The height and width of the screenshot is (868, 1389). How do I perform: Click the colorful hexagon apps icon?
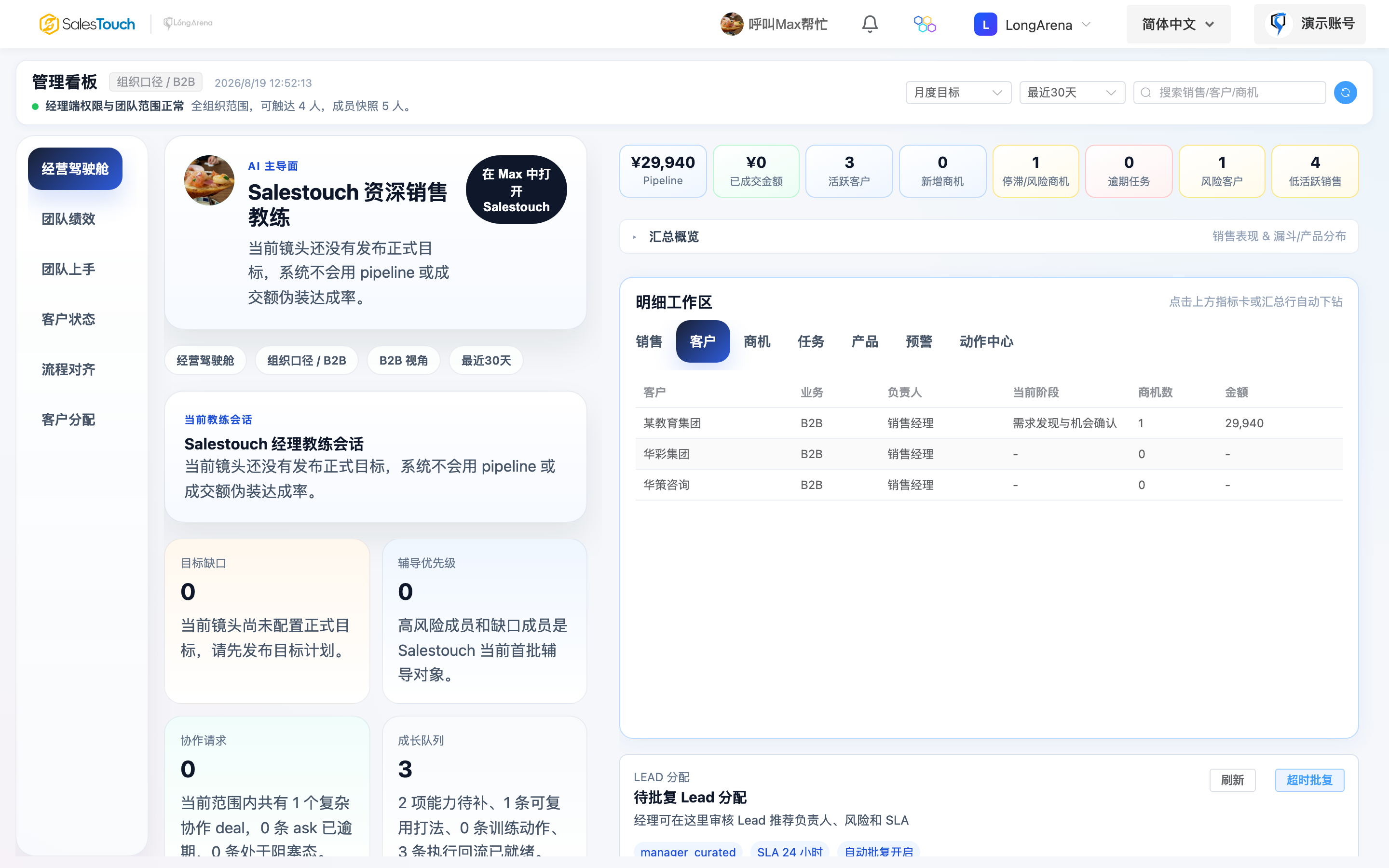[x=925, y=24]
